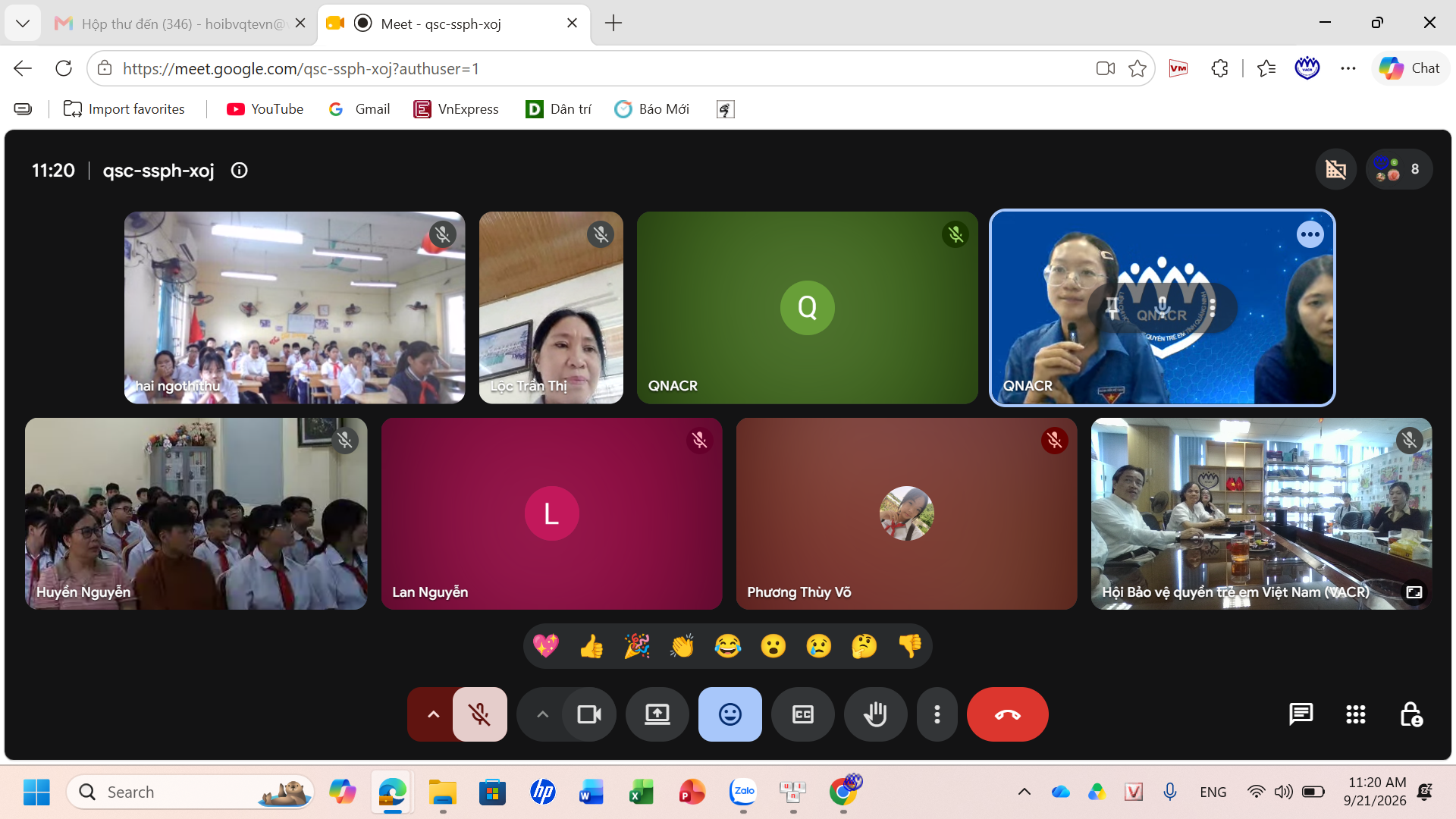Click the meeting details info icon
1456x819 pixels.
(x=239, y=171)
